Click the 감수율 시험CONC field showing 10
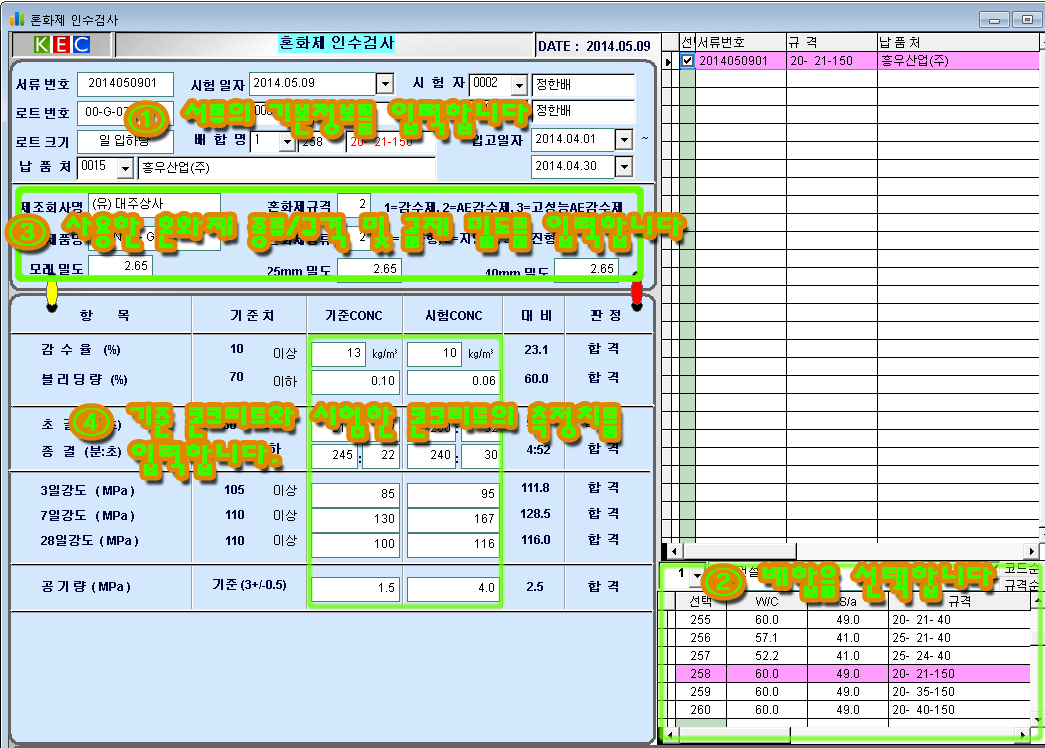 click(434, 353)
